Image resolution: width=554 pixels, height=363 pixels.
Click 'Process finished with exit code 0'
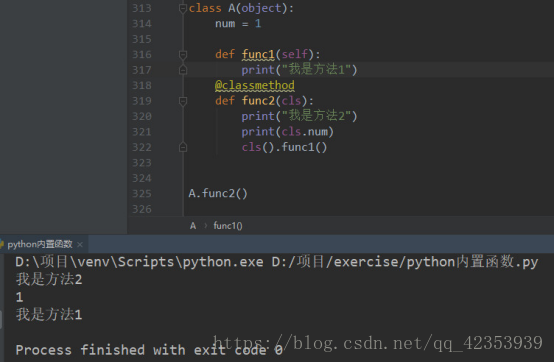pos(149,350)
